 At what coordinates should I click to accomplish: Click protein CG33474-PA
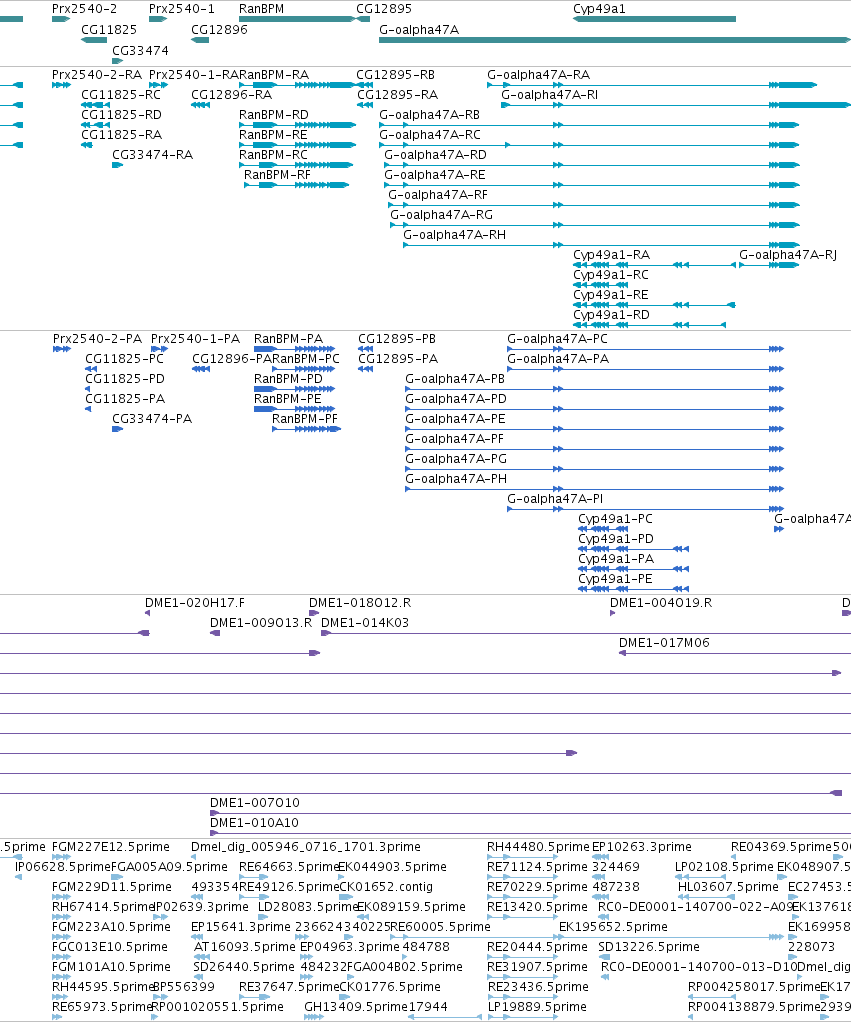pos(152,418)
